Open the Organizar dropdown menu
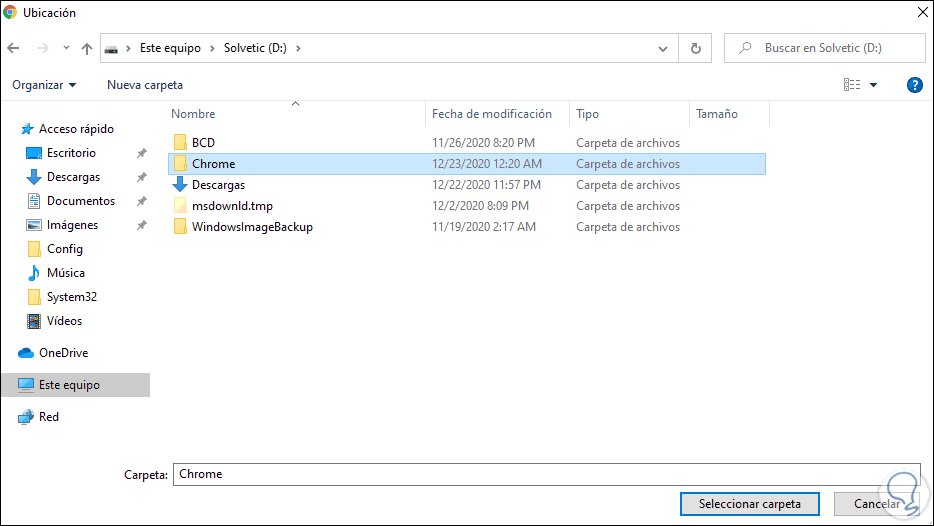934x526 pixels. click(45, 85)
